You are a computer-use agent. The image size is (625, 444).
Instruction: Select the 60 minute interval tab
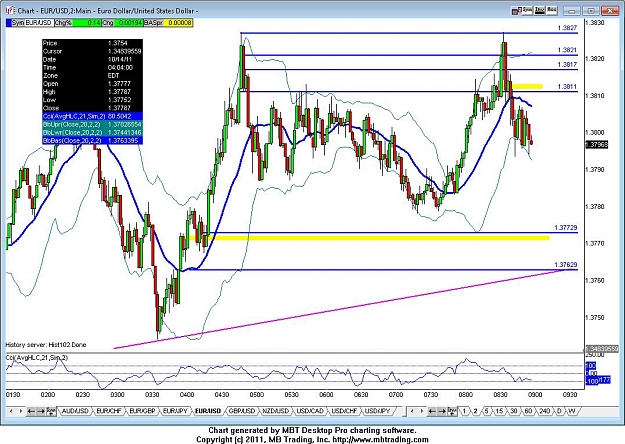point(528,411)
